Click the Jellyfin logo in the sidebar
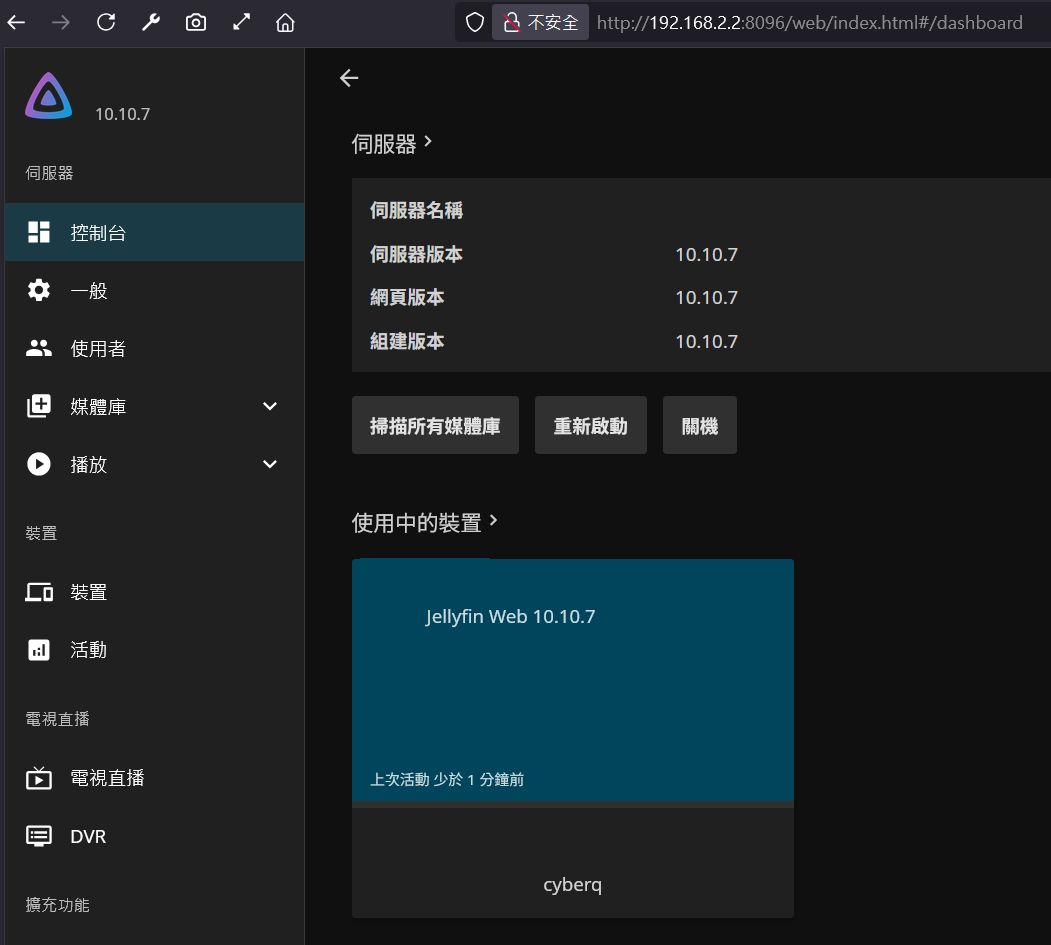 (x=48, y=96)
